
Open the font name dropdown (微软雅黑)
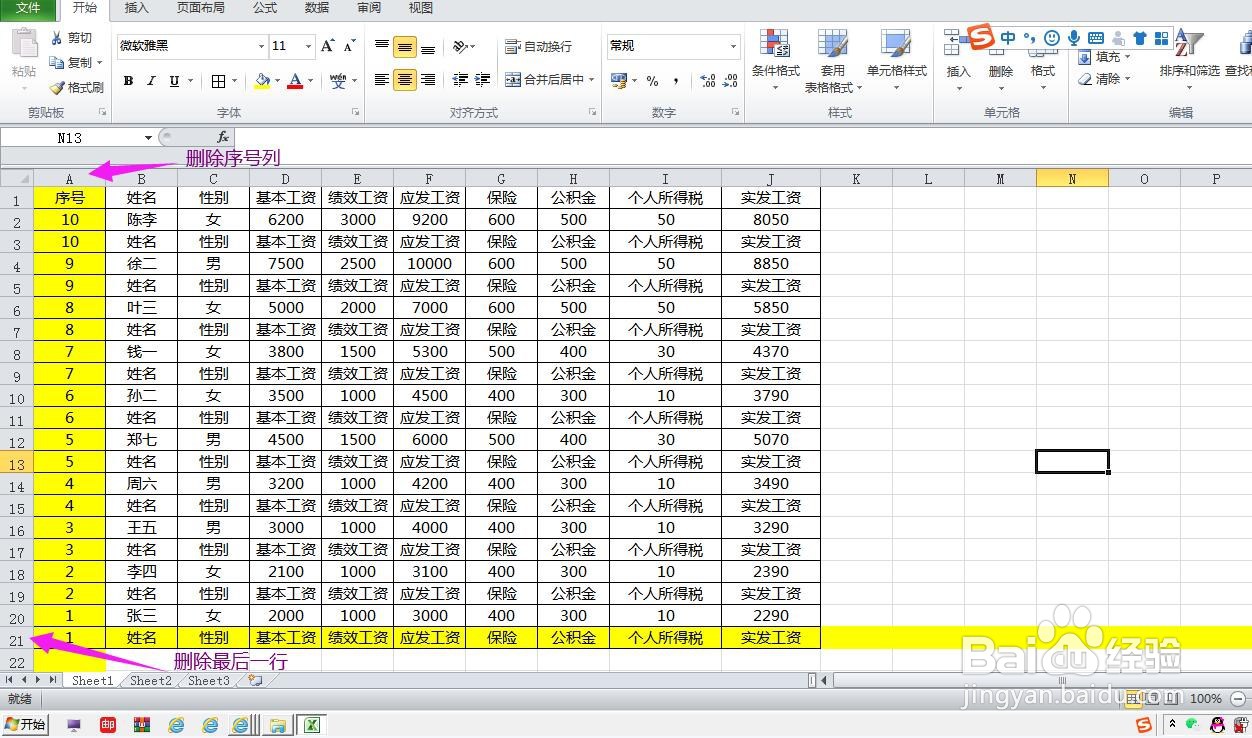click(x=261, y=46)
